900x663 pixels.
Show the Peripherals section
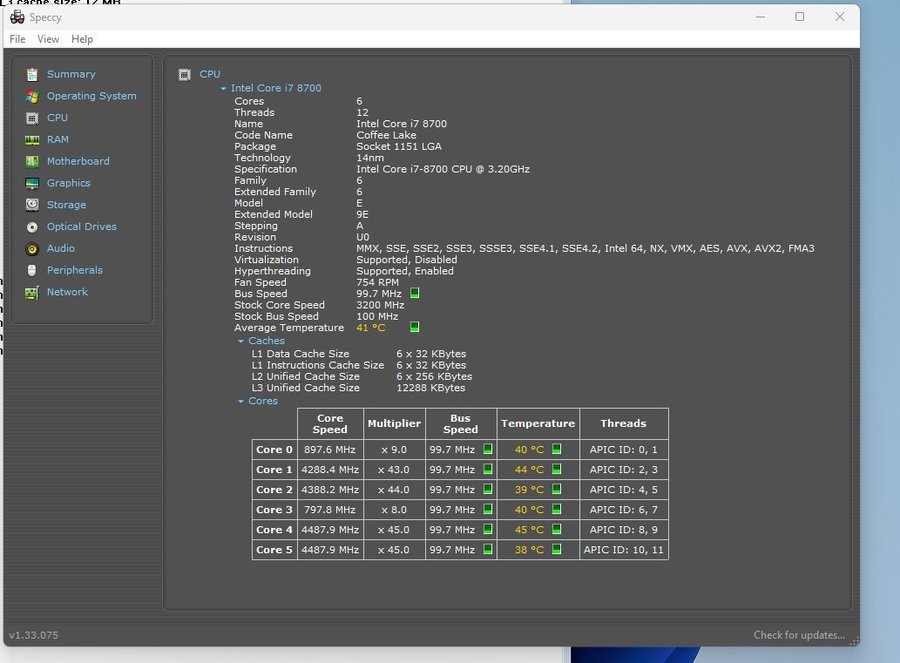coord(75,270)
